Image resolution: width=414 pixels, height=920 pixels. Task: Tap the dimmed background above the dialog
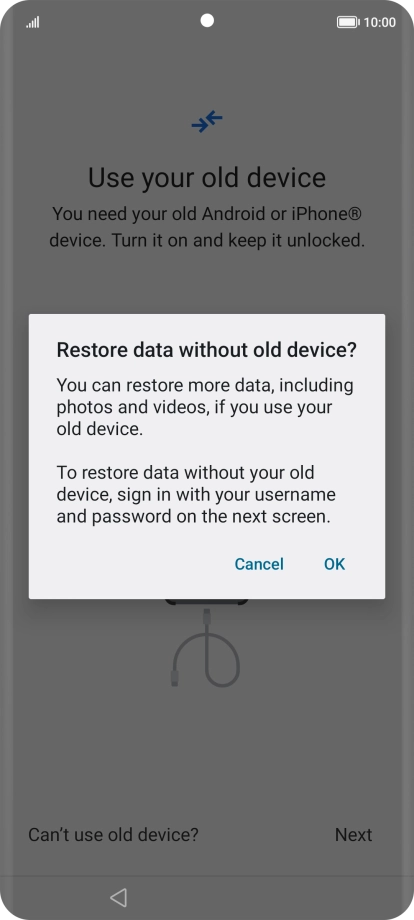207,282
